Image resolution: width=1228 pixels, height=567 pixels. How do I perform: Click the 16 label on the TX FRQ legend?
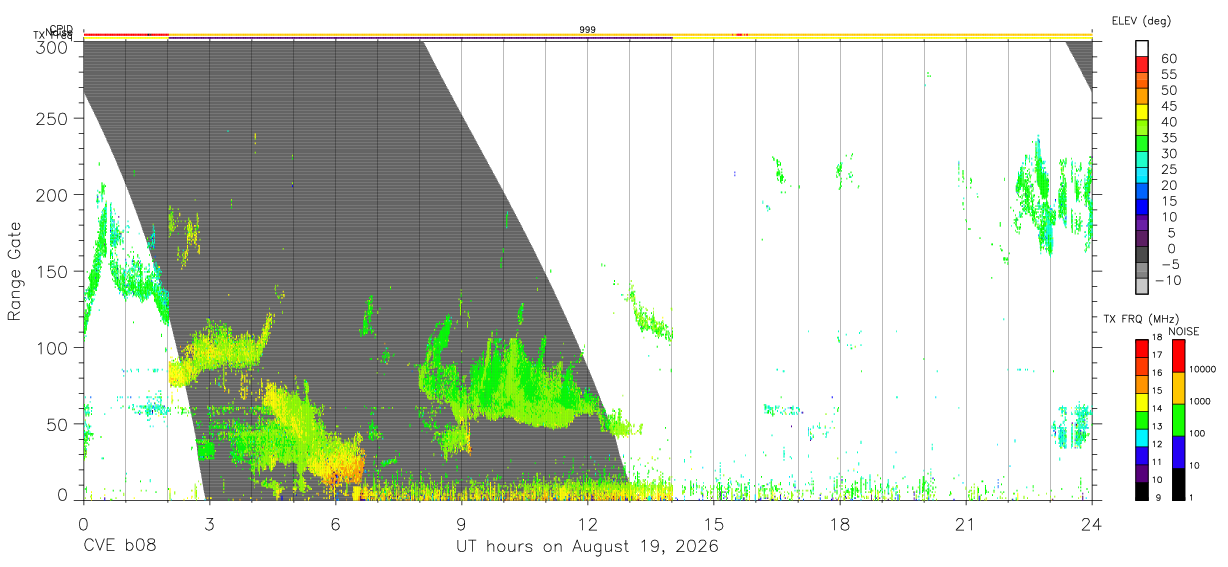pos(1157,372)
